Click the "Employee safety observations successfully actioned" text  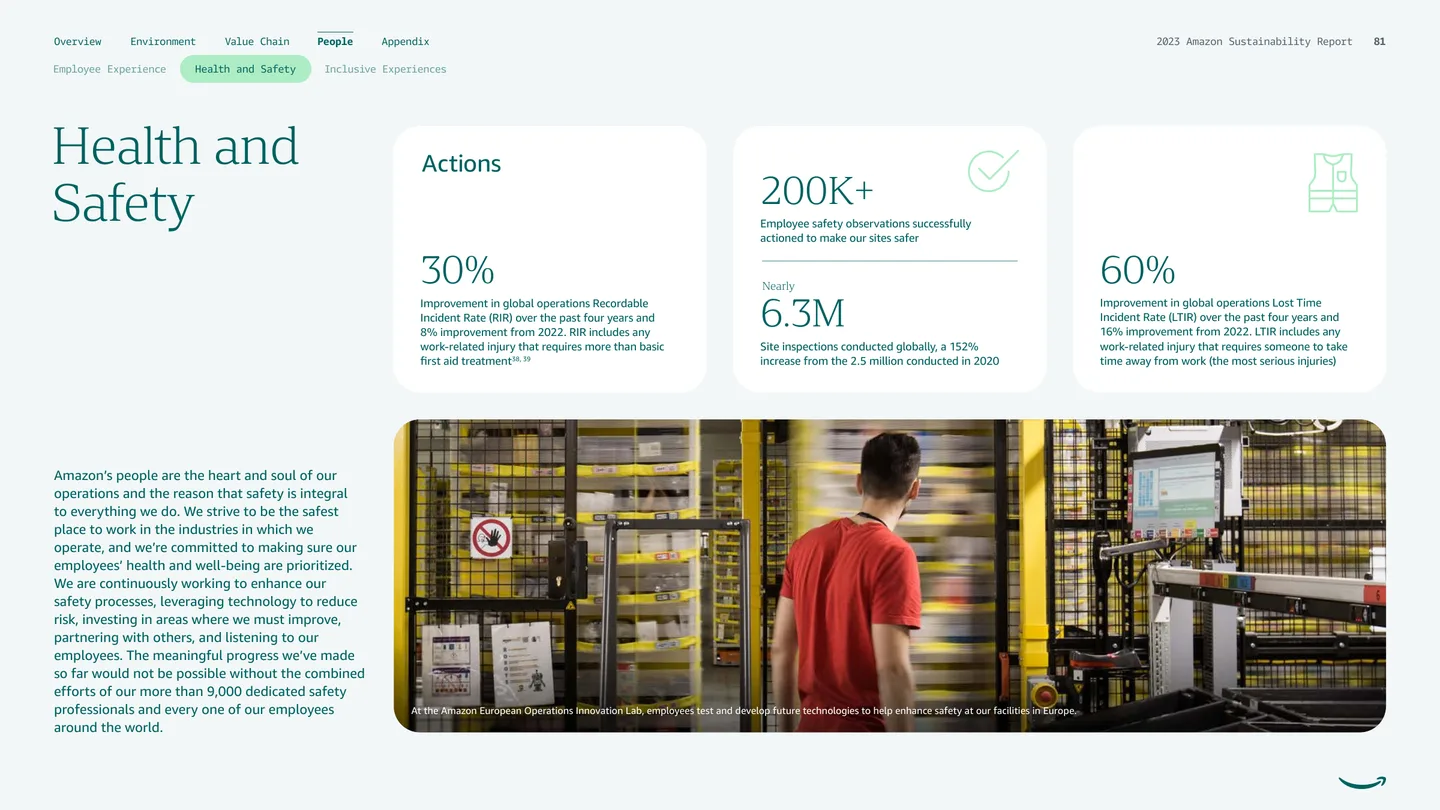tap(865, 231)
